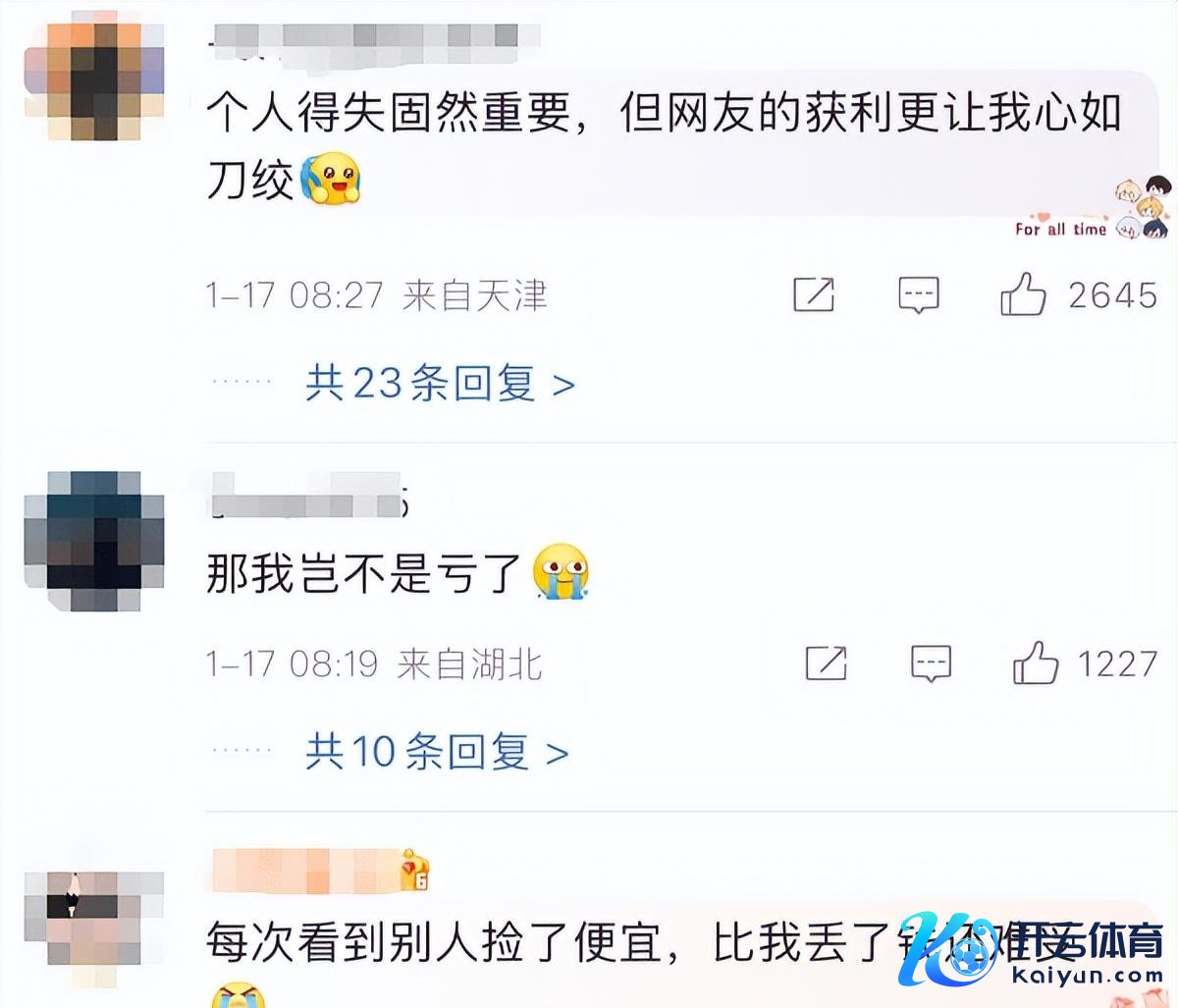Open reply box on the Tianjin comment
This screenshot has width=1178, height=1008.
tap(918, 294)
